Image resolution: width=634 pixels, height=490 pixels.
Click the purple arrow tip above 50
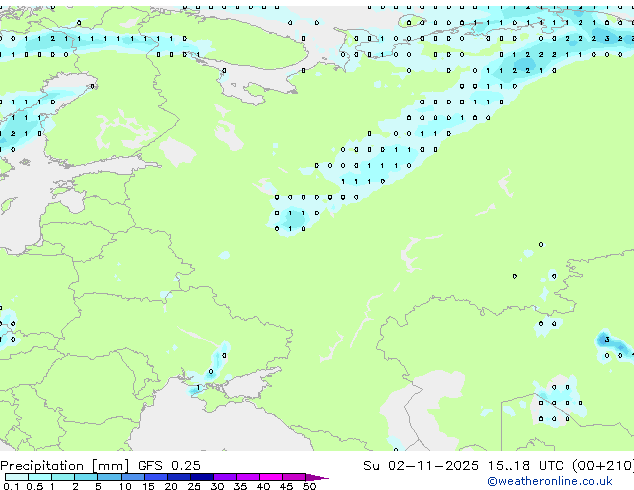coord(317,478)
